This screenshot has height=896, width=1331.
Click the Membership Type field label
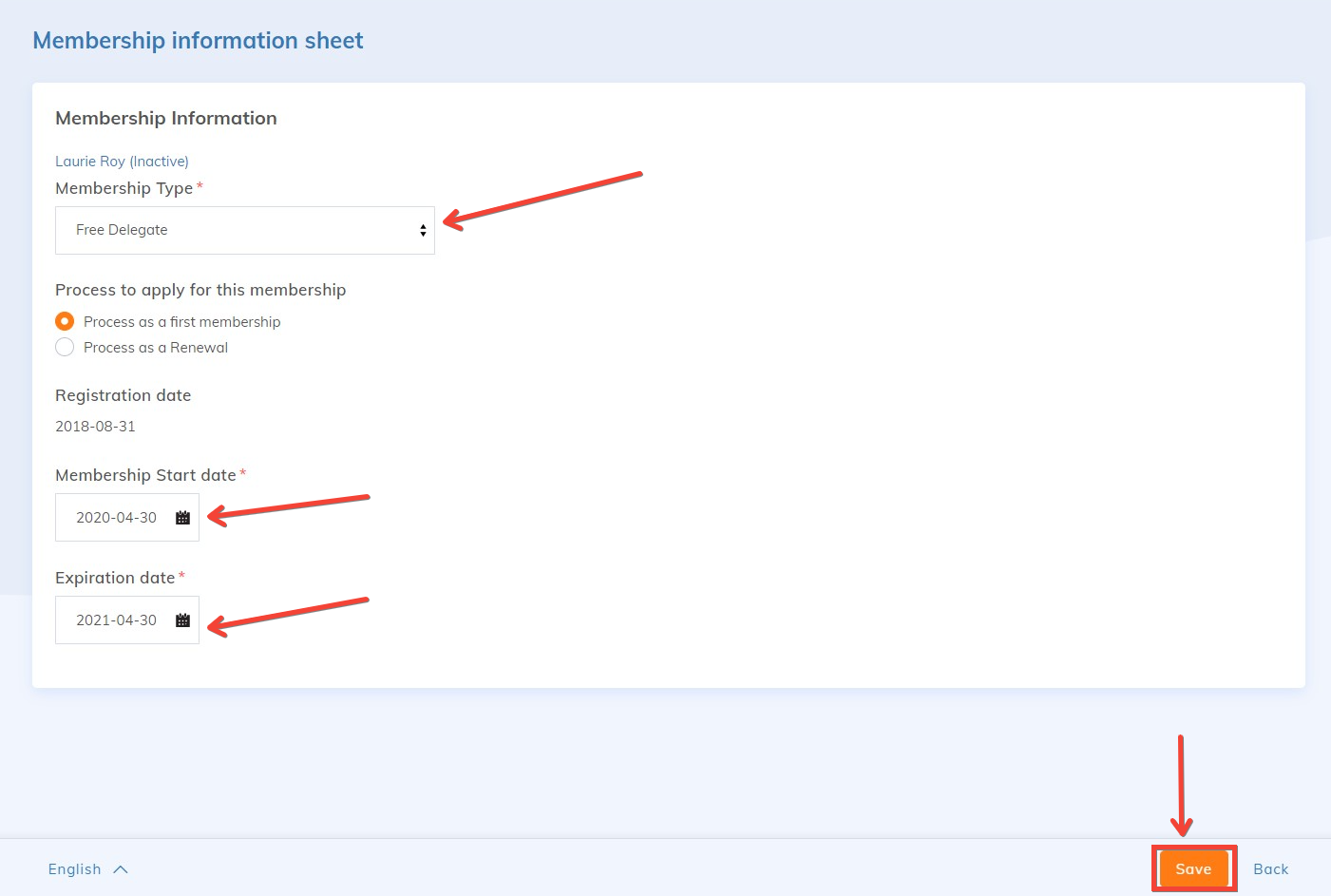point(124,188)
